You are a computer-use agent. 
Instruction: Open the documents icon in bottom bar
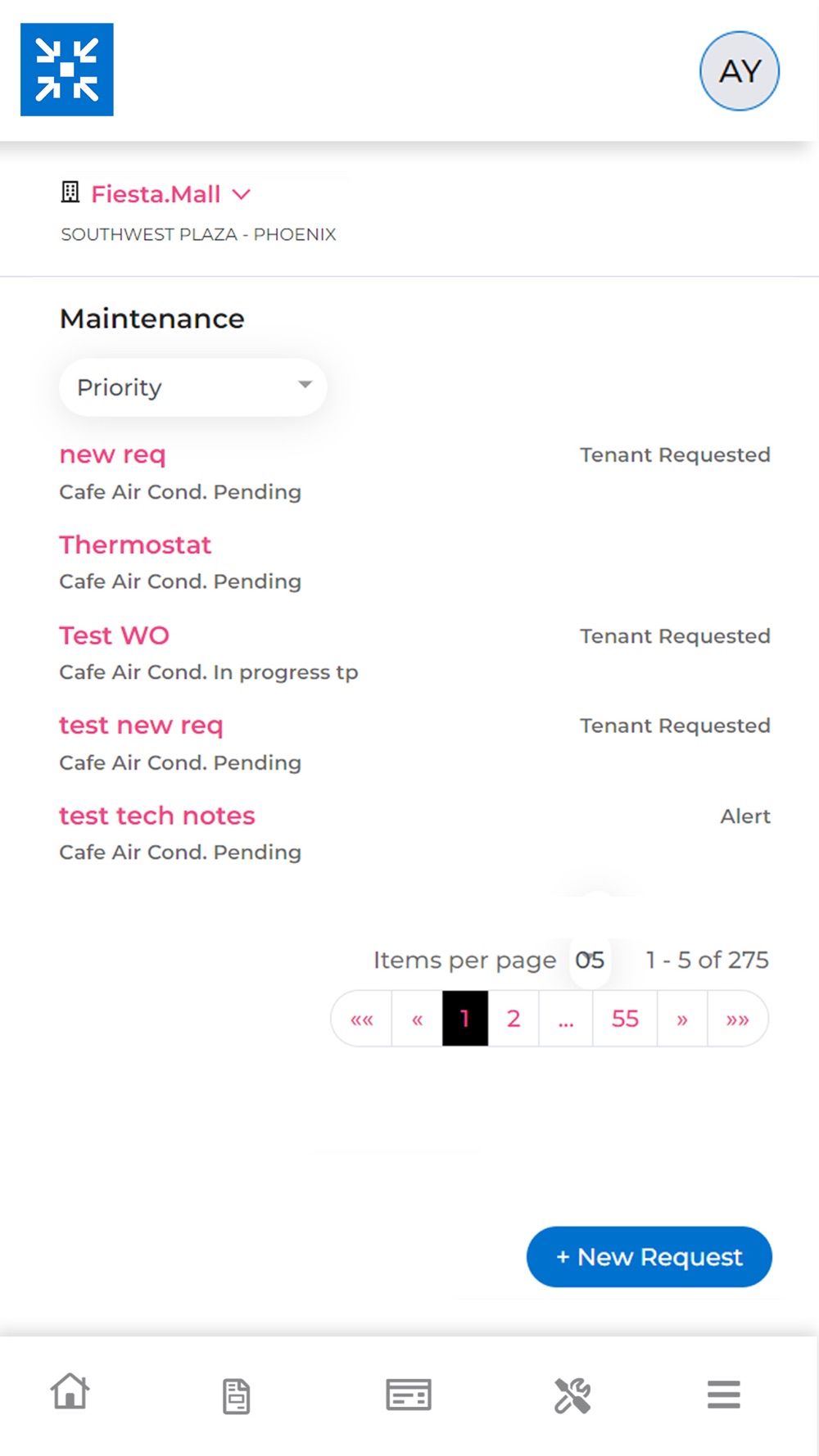pyautogui.click(x=236, y=1395)
